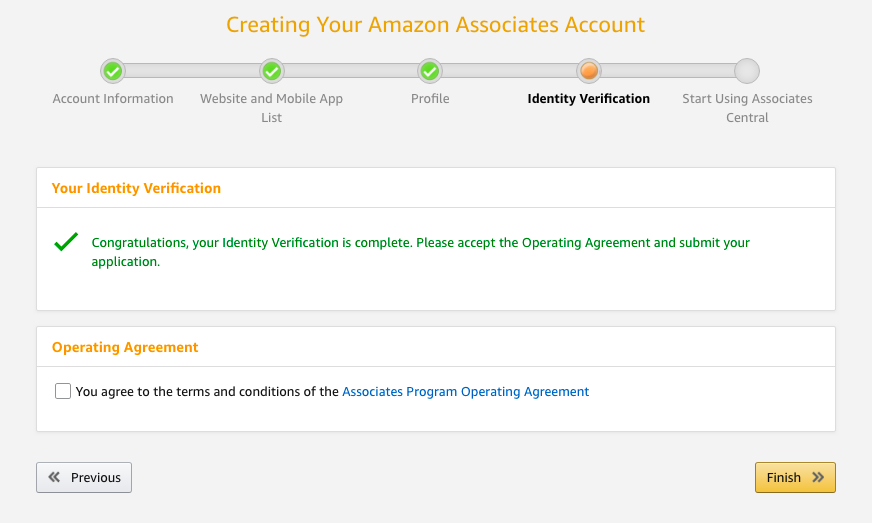Click the double left arrow on Previous
The image size is (872, 523).
tap(54, 478)
